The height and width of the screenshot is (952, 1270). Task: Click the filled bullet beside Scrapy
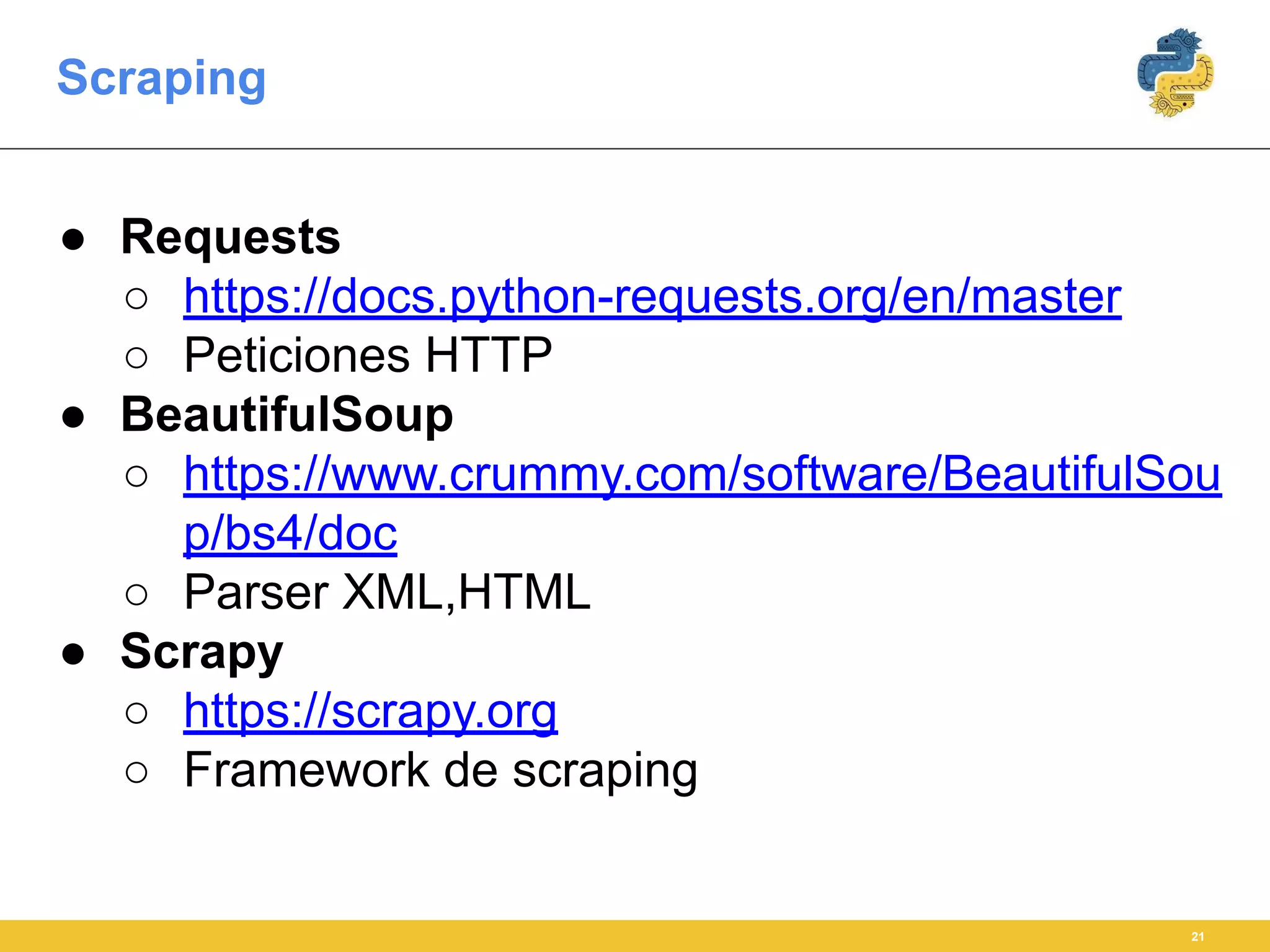(73, 654)
